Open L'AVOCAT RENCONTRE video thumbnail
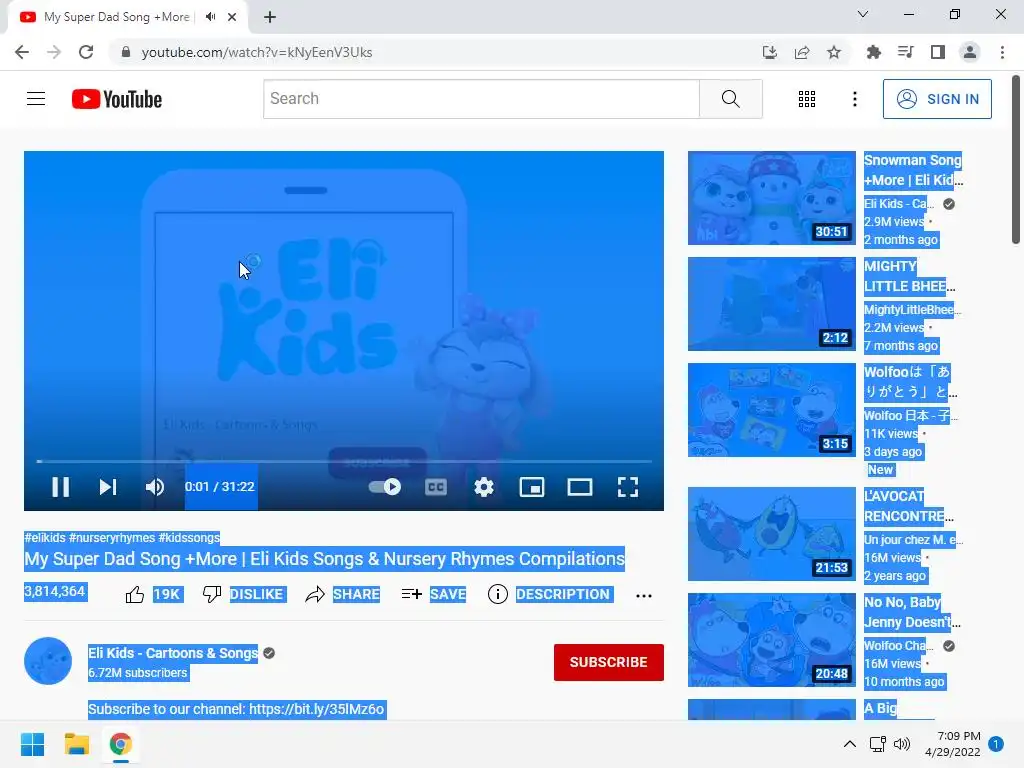The height and width of the screenshot is (768, 1024). pos(772,534)
